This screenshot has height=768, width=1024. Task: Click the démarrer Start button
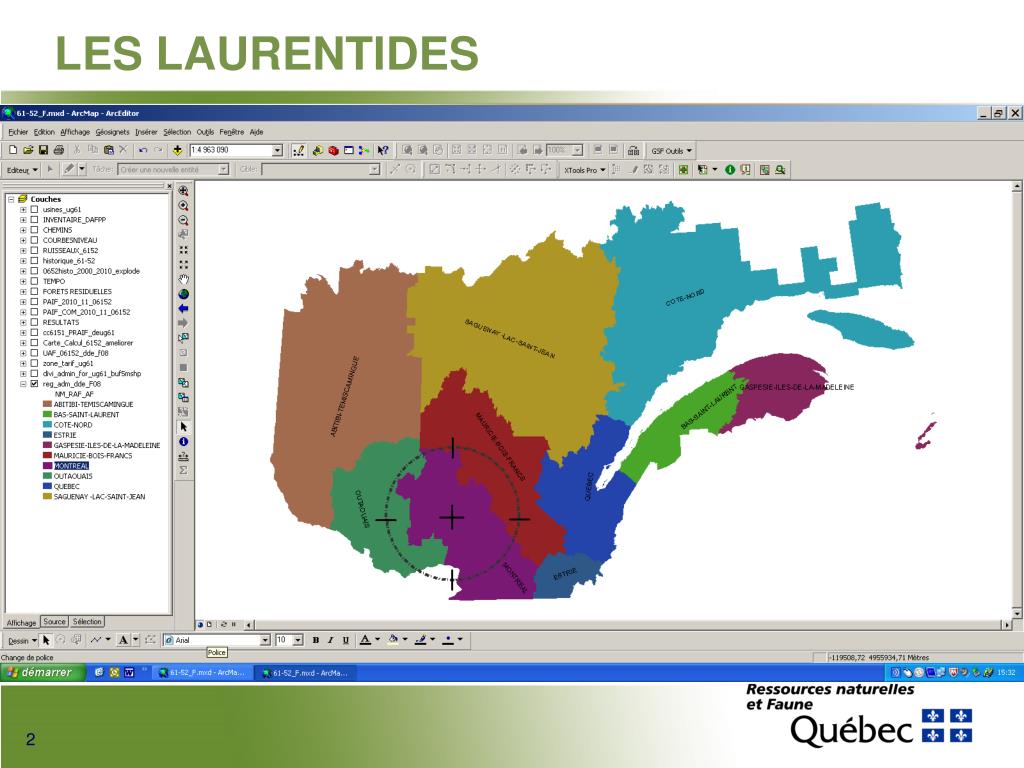click(x=43, y=673)
